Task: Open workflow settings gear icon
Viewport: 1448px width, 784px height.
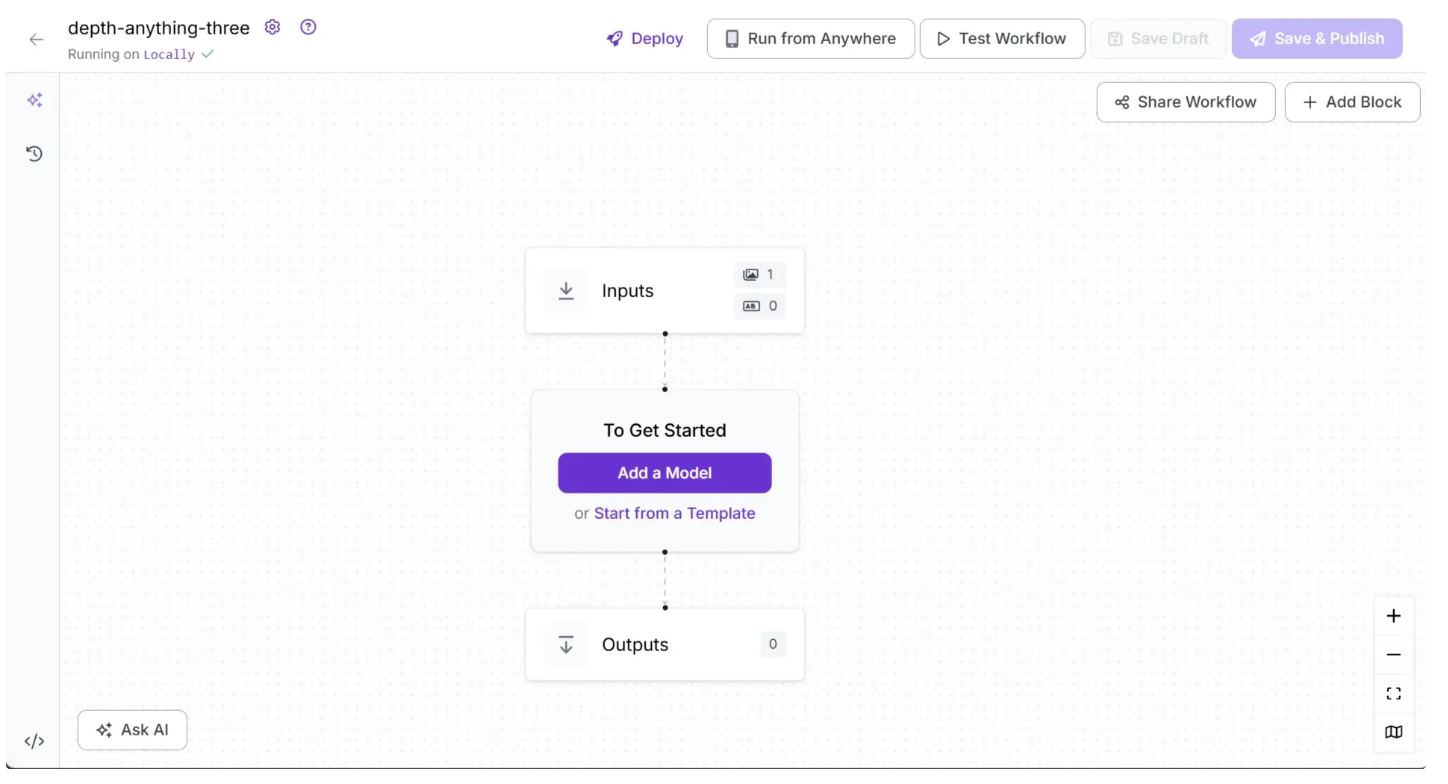Action: coord(272,27)
